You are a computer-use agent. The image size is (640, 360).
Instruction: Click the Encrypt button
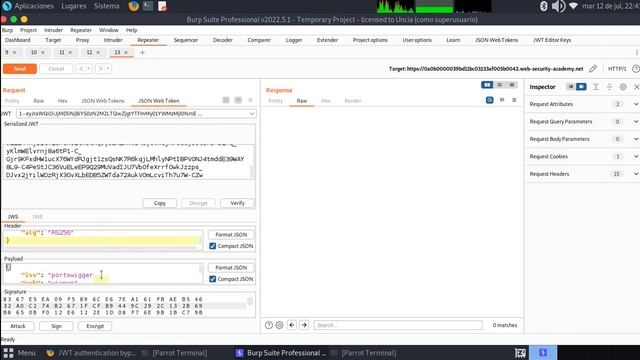click(95, 326)
